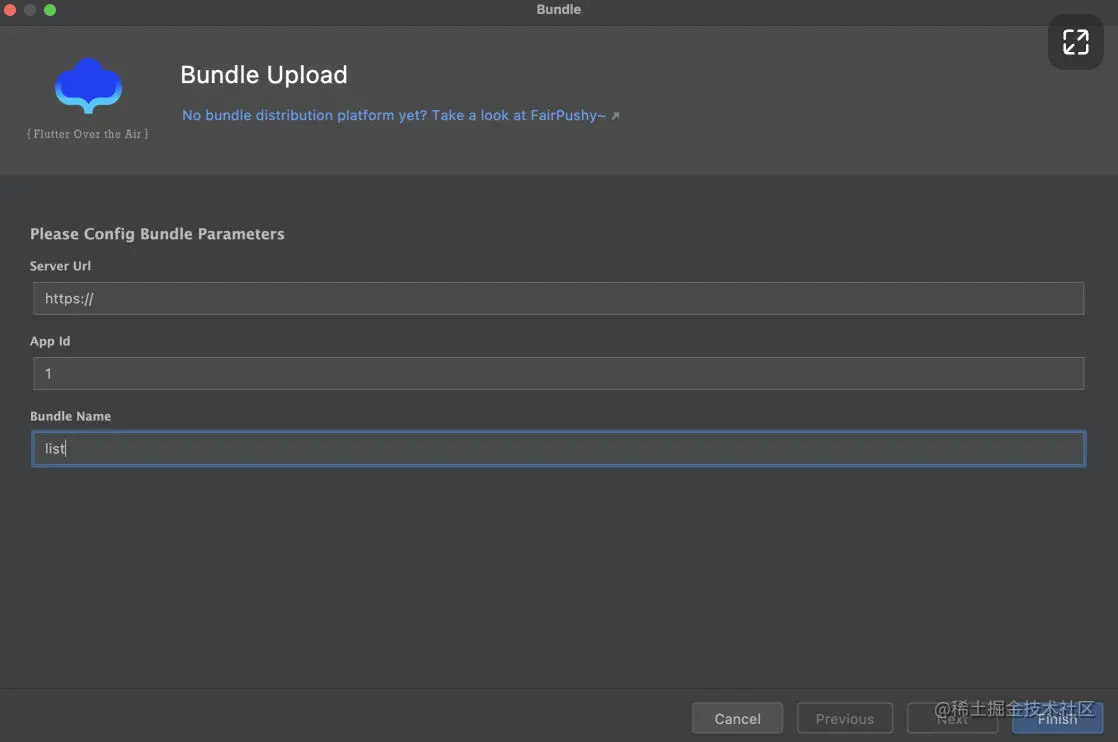The image size is (1118, 742).
Task: Click the Bundle Name label
Action: pos(71,416)
